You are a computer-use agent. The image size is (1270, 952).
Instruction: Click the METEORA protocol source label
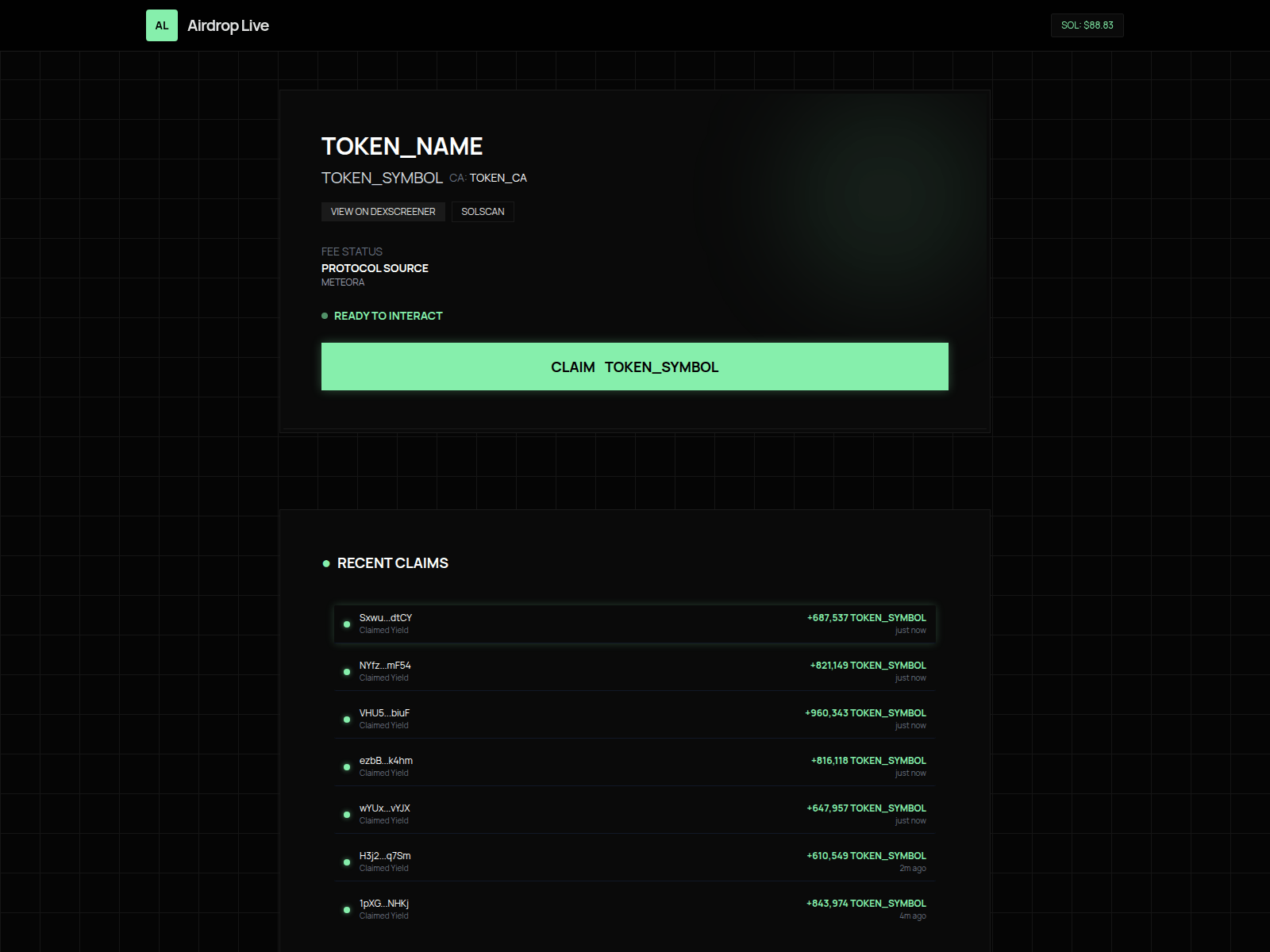tap(342, 282)
